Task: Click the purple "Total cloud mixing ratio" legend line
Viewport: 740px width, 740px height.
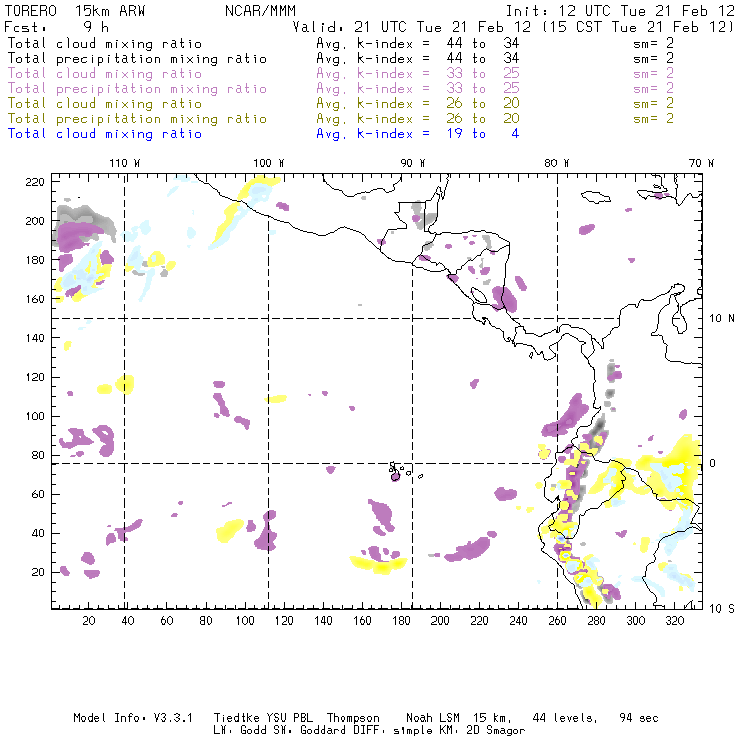Action: click(x=105, y=74)
